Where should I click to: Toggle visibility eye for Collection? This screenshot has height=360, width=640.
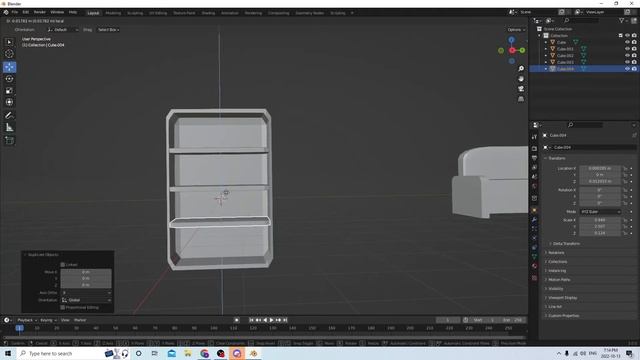pyautogui.click(x=627, y=36)
